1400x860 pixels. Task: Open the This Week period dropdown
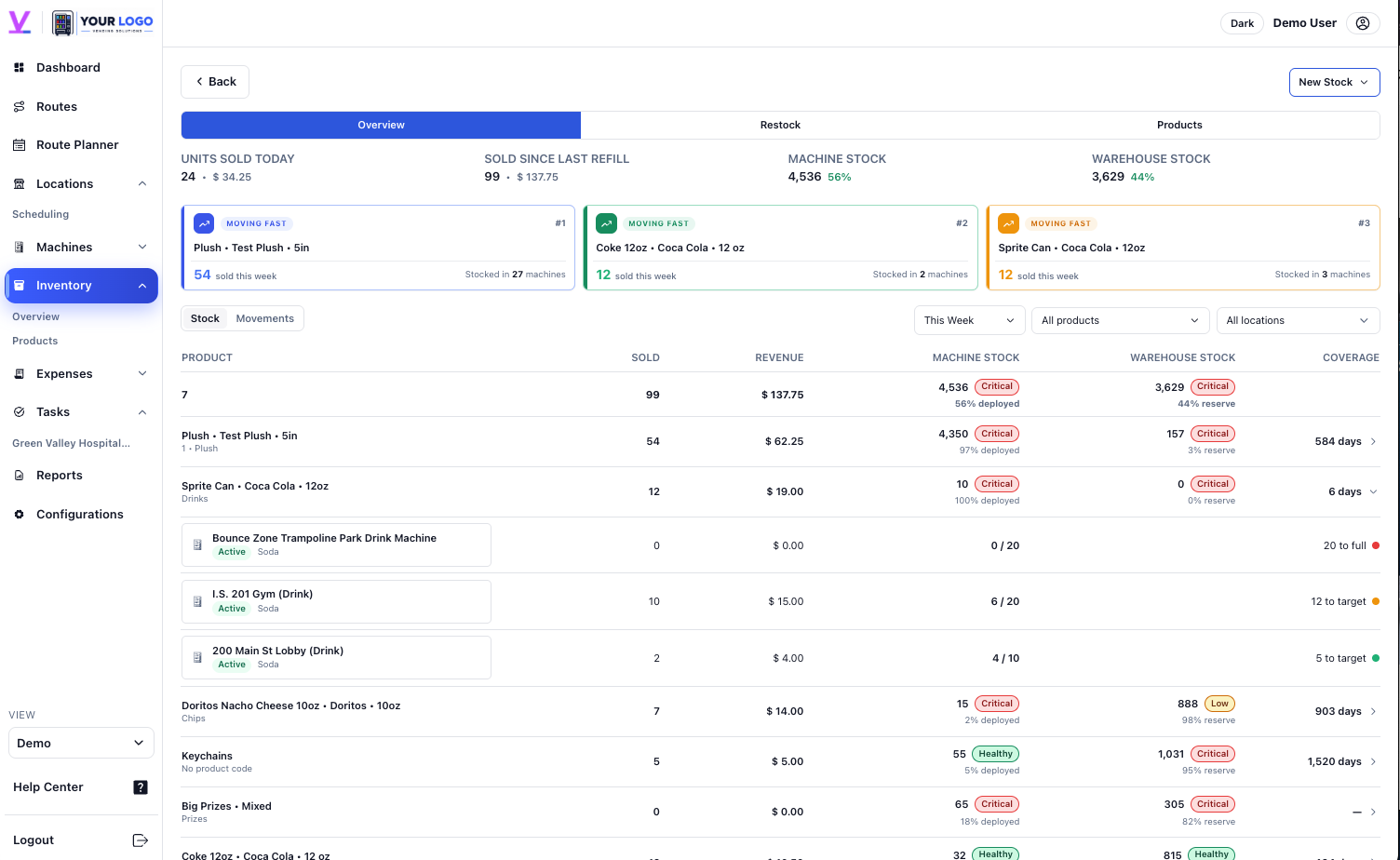(969, 320)
